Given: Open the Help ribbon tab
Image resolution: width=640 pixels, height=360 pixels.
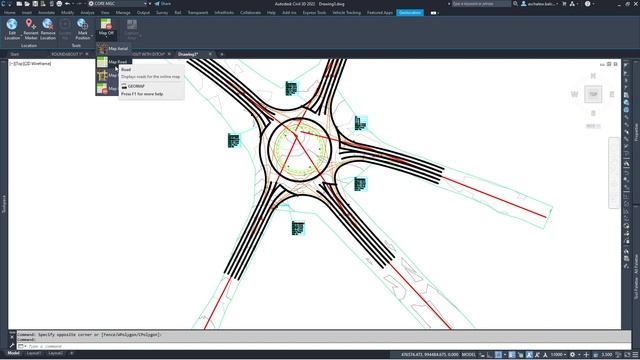Looking at the screenshot, I should (x=271, y=13).
